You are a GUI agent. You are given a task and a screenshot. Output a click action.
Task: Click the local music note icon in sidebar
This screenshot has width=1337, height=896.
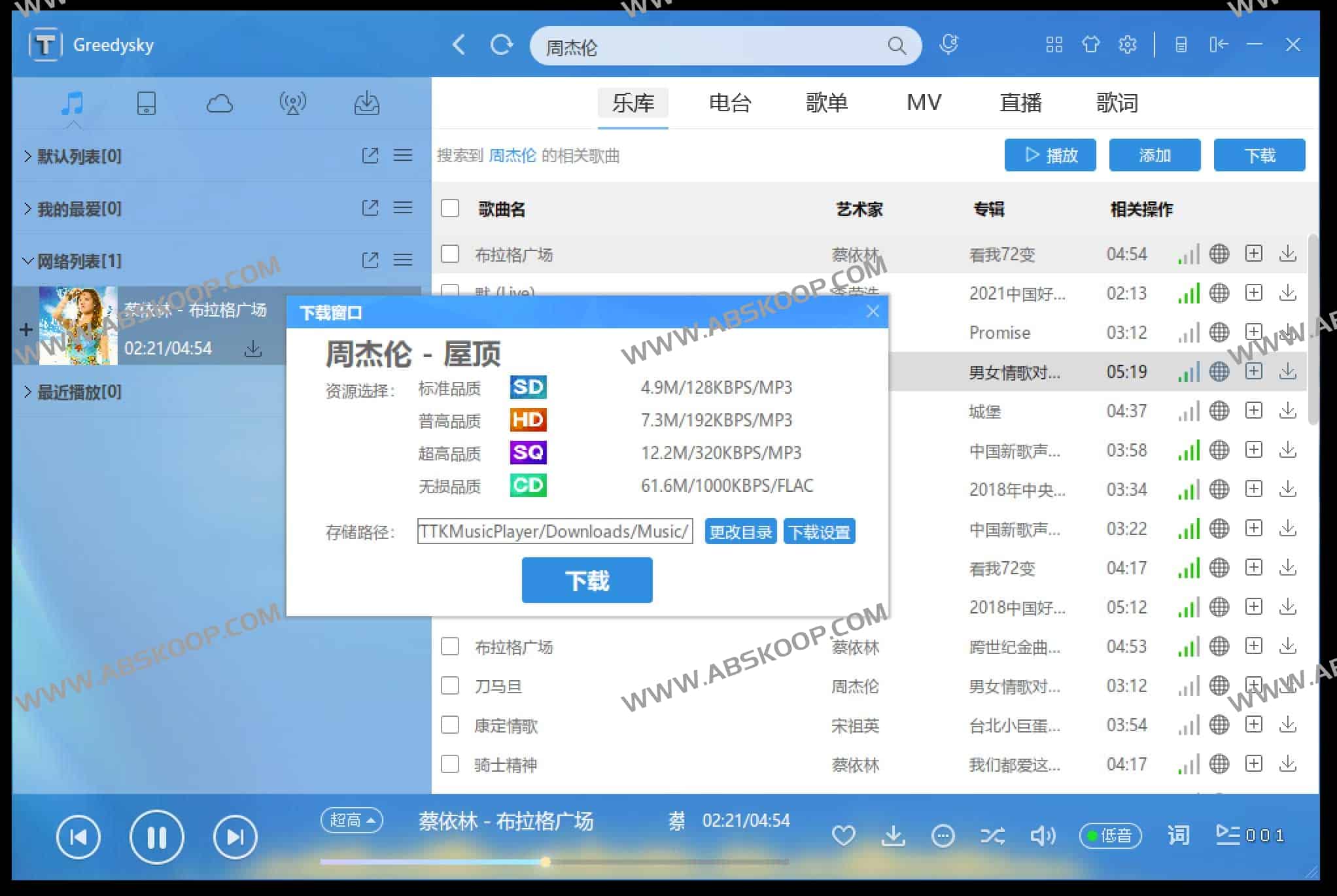pyautogui.click(x=73, y=103)
